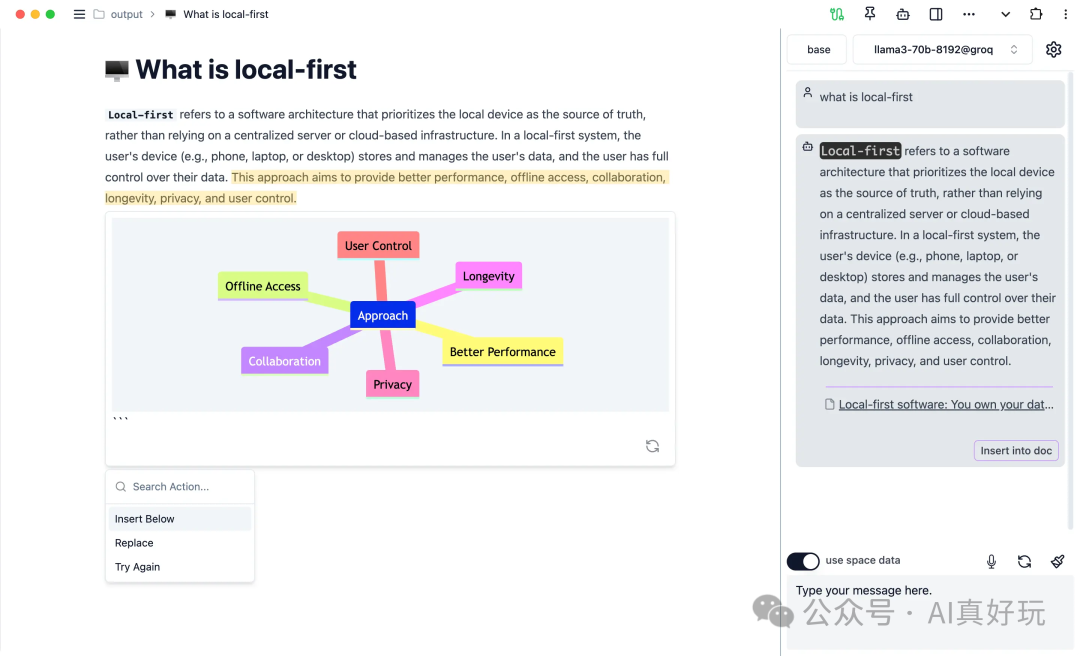The image size is (1080, 656).
Task: Click the refresh icon below mind map
Action: pos(652,447)
